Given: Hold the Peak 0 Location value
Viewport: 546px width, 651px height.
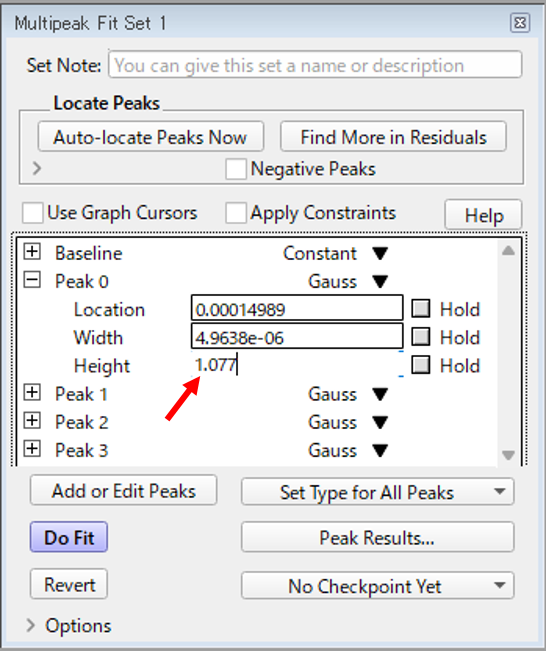Looking at the screenshot, I should click(x=421, y=309).
